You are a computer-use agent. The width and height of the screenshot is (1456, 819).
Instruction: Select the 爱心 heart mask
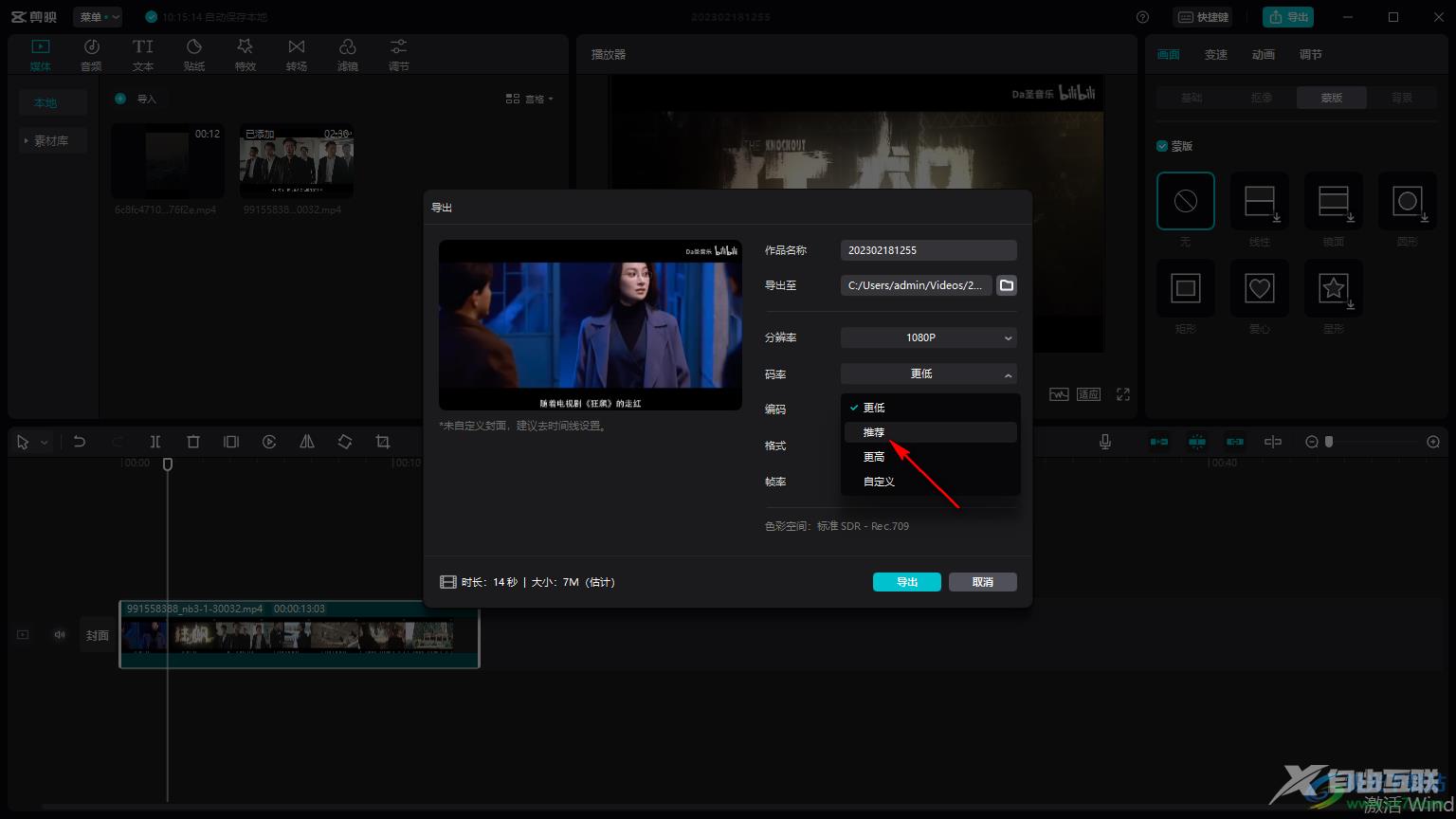point(1260,288)
